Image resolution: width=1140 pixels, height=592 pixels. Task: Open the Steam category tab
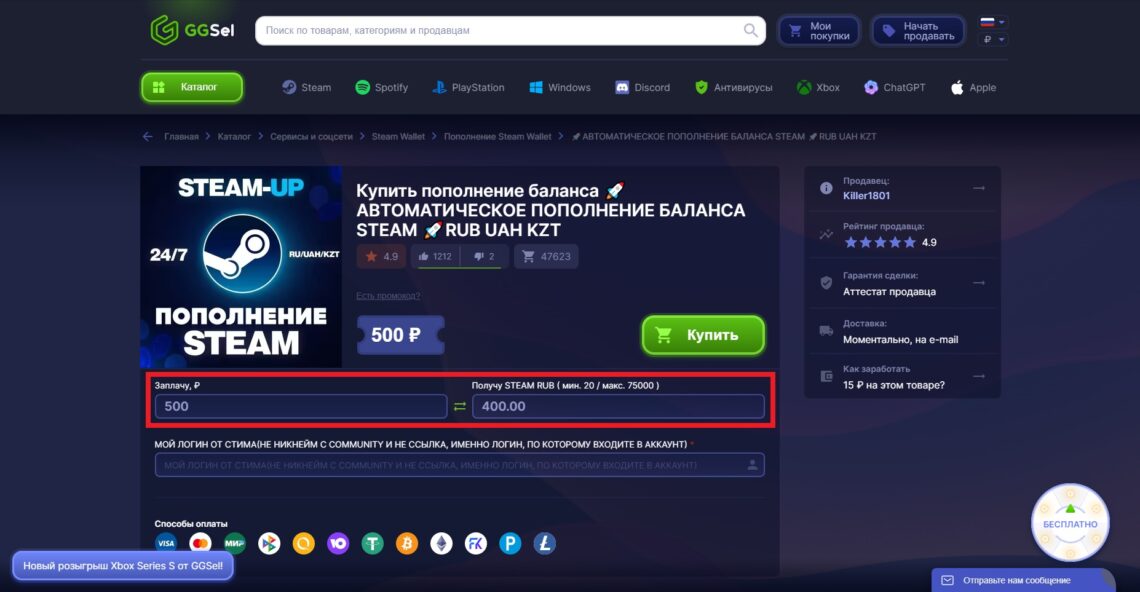306,87
